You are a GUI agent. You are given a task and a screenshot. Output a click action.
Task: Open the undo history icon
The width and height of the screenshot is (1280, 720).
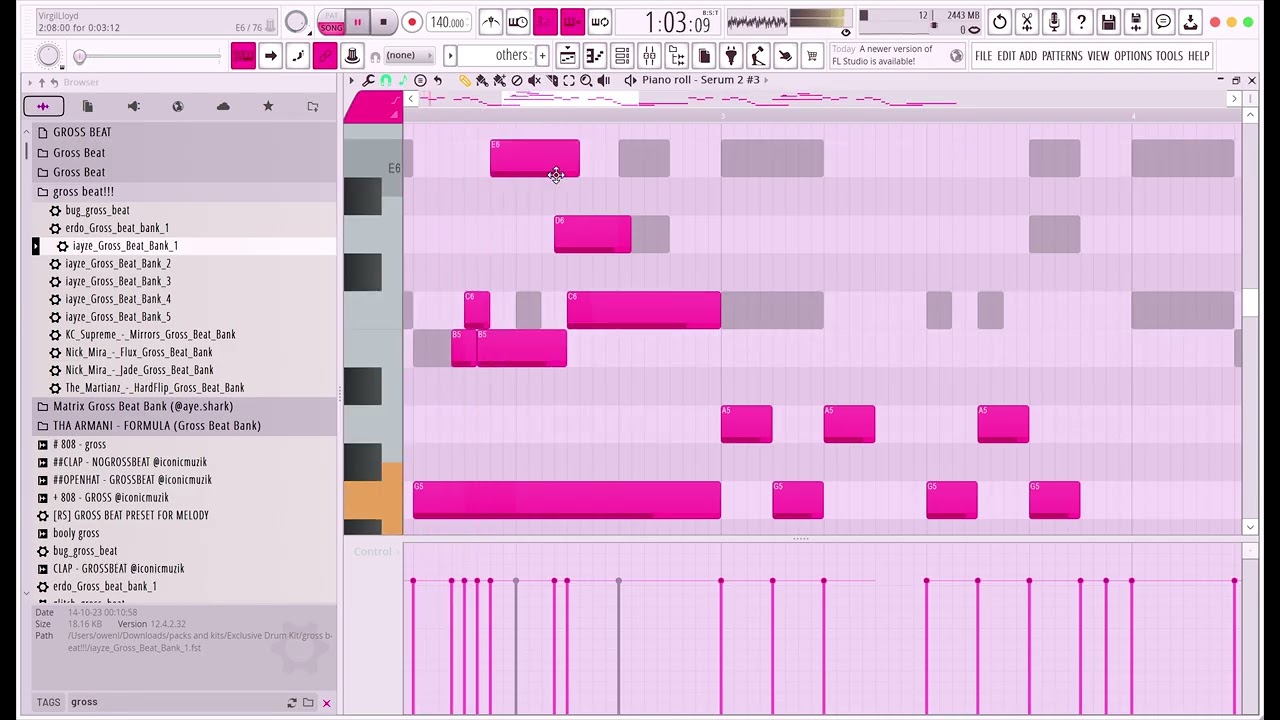tap(1000, 22)
